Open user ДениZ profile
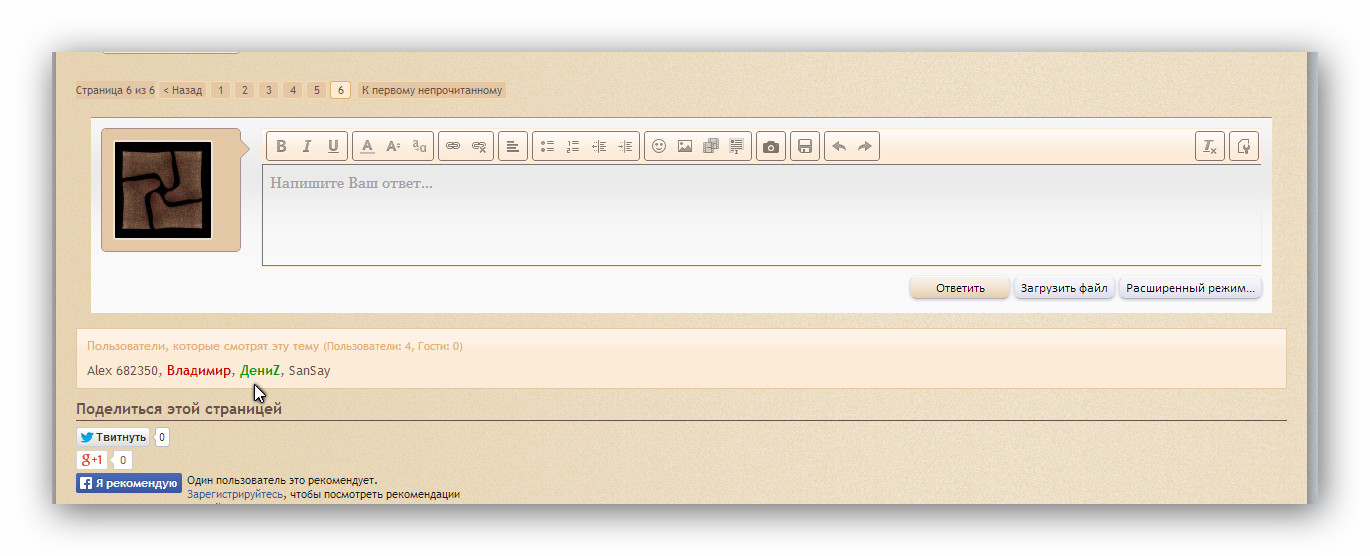This screenshot has width=1370, height=556. (x=260, y=371)
